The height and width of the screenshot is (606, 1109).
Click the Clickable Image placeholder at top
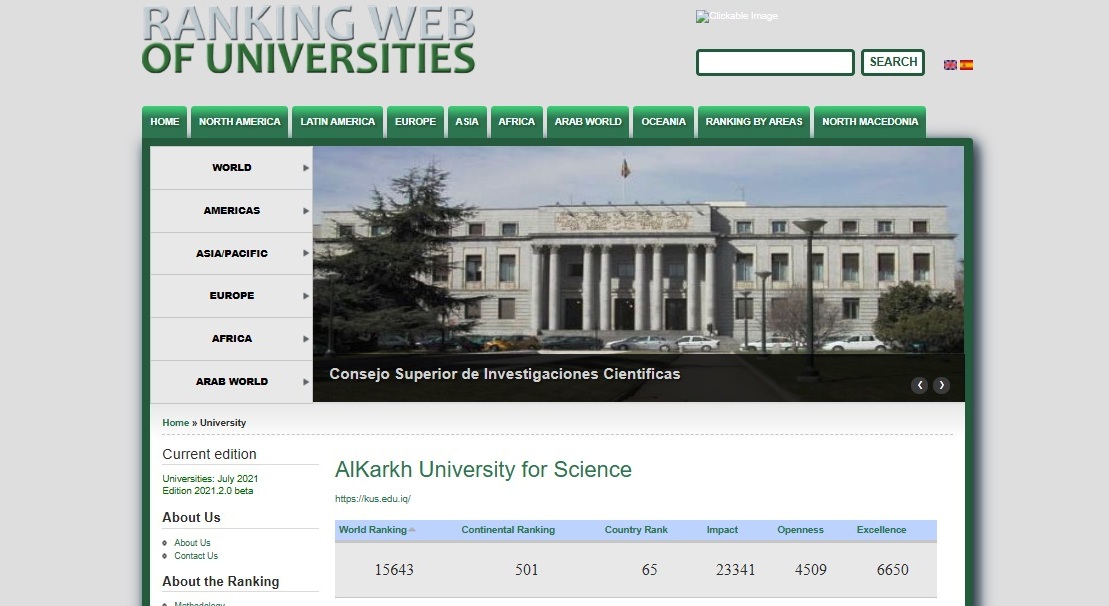click(x=737, y=16)
